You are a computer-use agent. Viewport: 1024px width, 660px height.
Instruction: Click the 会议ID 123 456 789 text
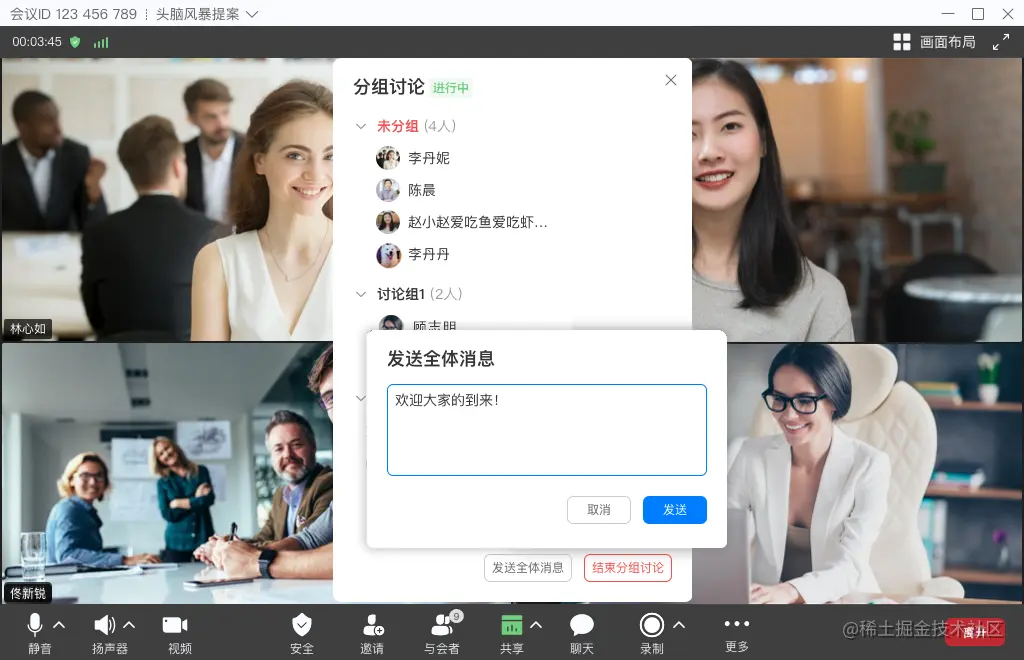tap(73, 14)
